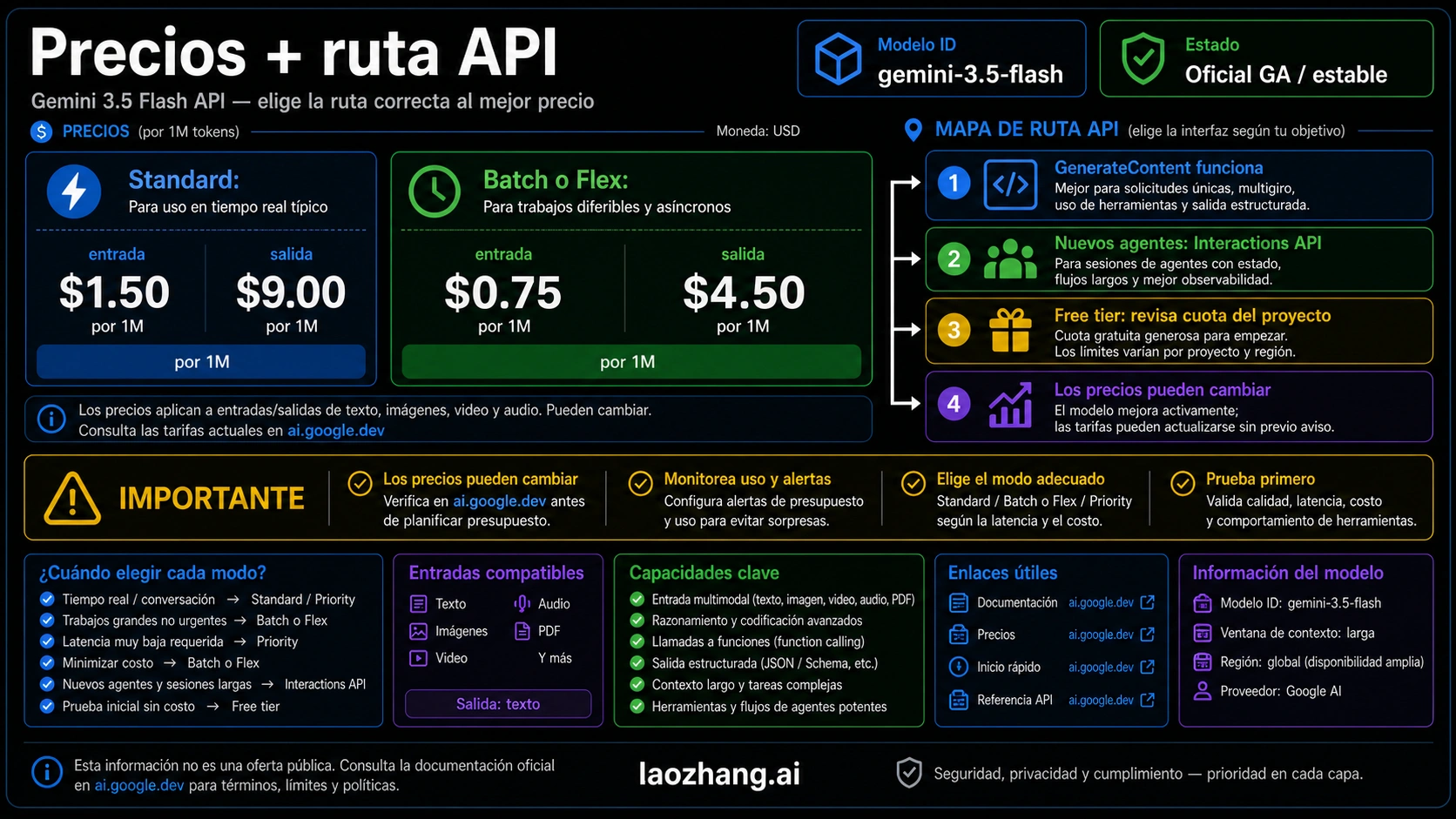
Task: Click the map pin icon by MAPA DE RUTA API
Action: pos(913,131)
